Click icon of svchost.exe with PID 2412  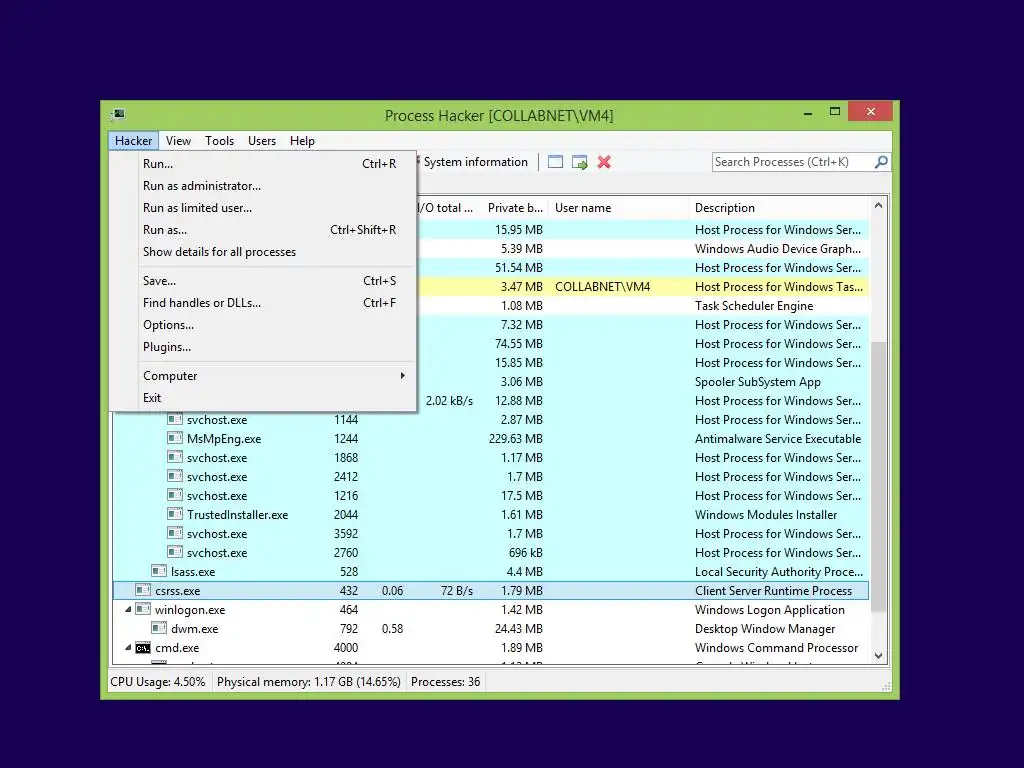point(174,476)
